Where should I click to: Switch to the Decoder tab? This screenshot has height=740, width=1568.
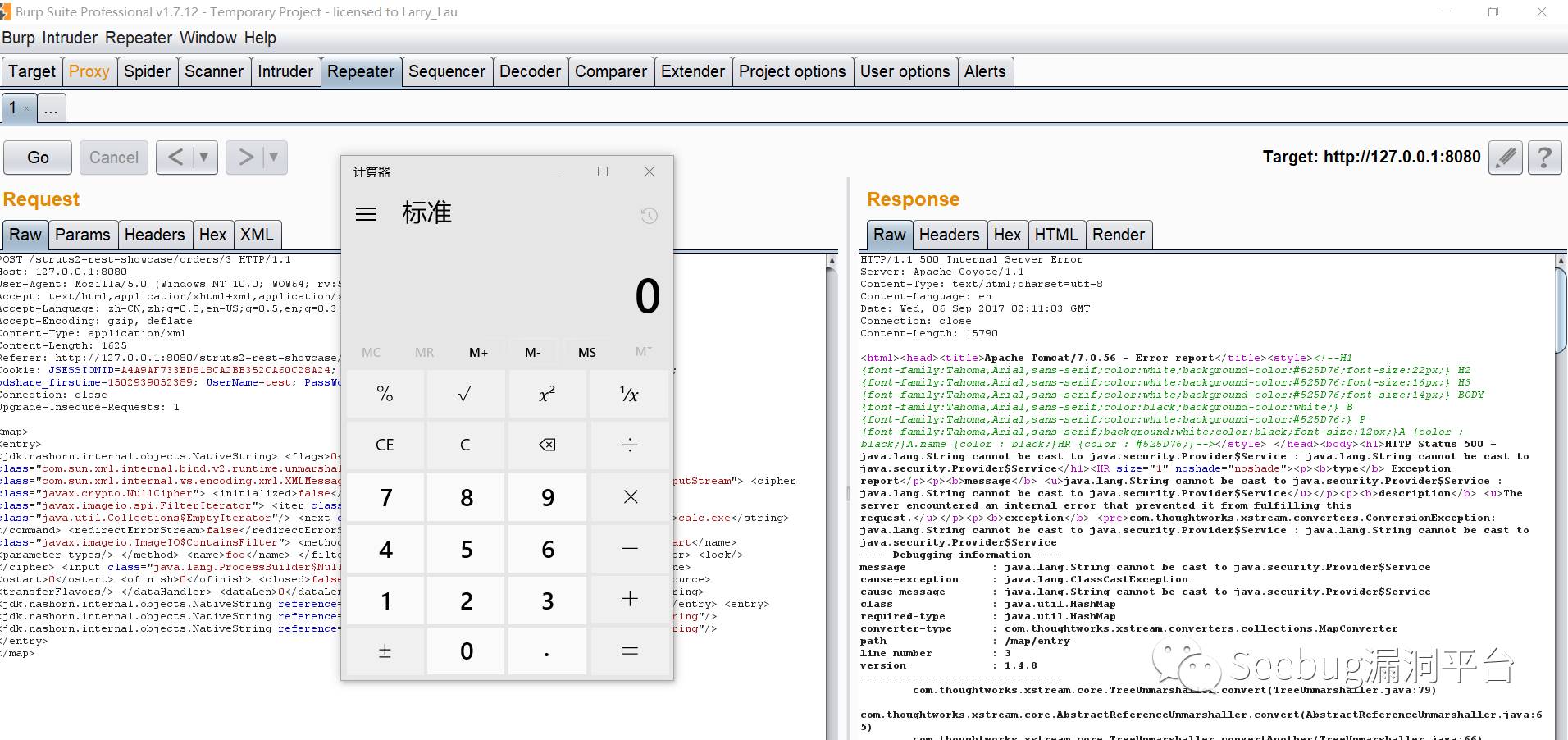pyautogui.click(x=530, y=71)
